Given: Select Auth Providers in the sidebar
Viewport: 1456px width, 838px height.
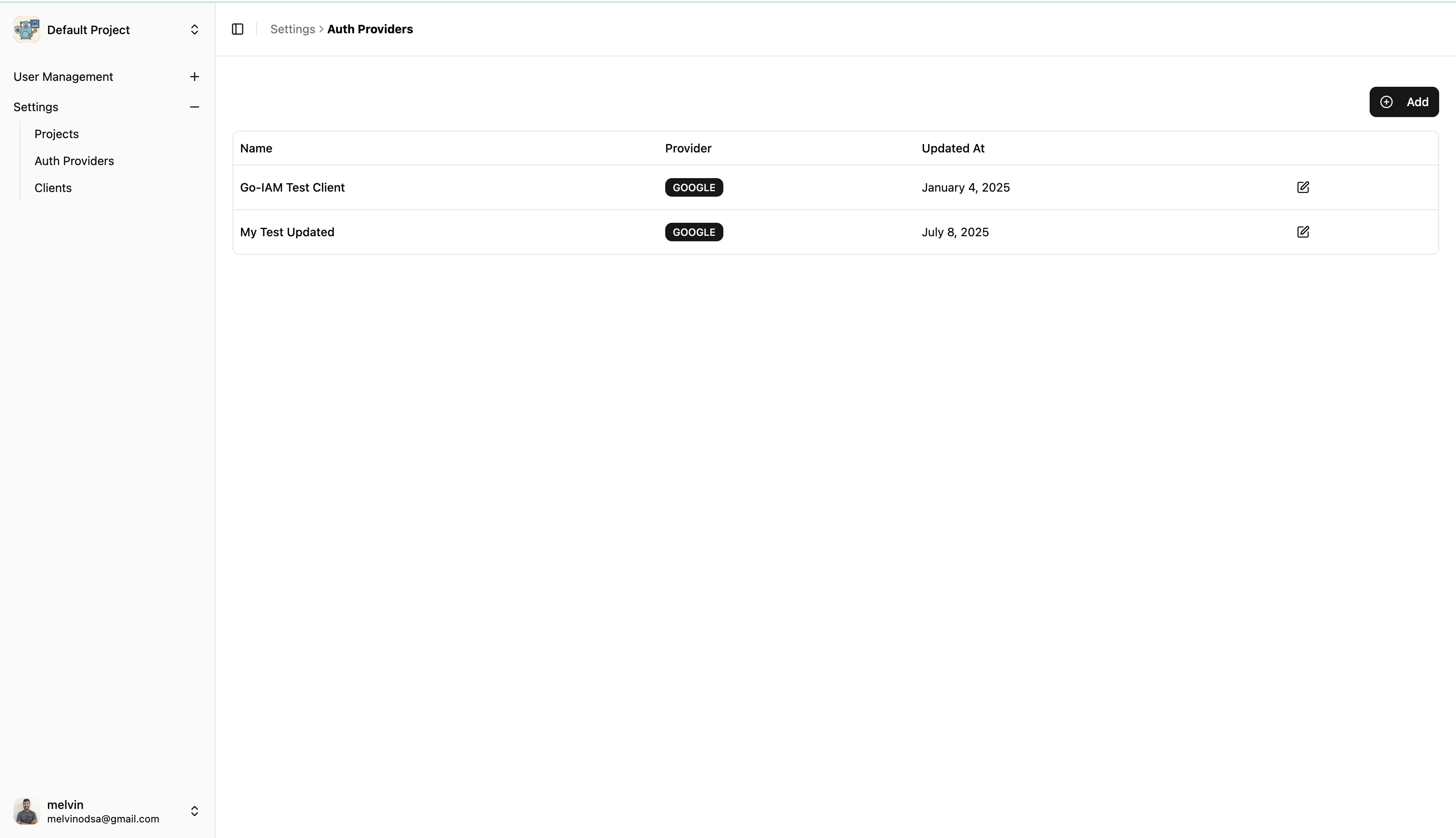Looking at the screenshot, I should (x=74, y=160).
